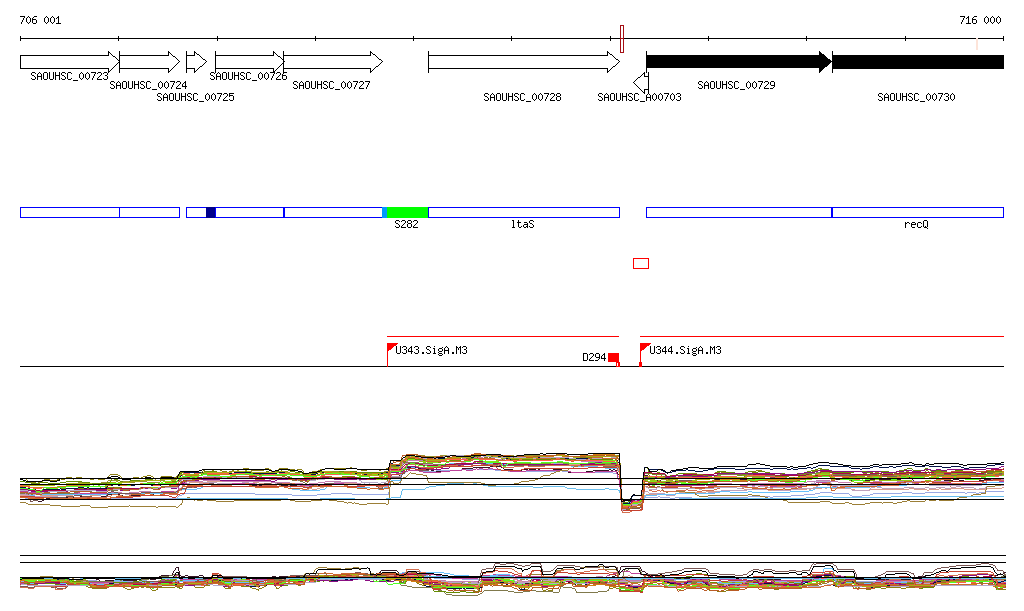The width and height of the screenshot is (1024, 611).
Task: Select the black SAOUHSC_00729 gene arrow
Action: [739, 62]
